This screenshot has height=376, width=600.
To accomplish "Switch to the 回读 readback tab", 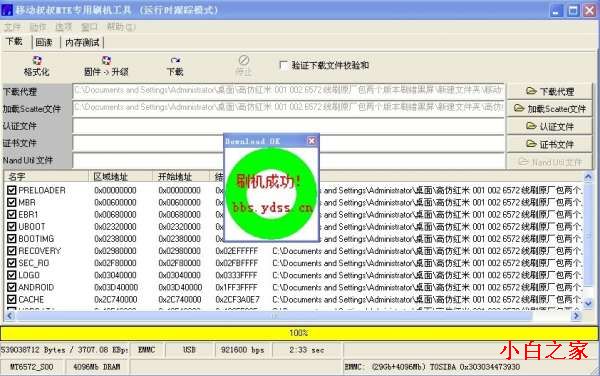I will click(x=44, y=42).
